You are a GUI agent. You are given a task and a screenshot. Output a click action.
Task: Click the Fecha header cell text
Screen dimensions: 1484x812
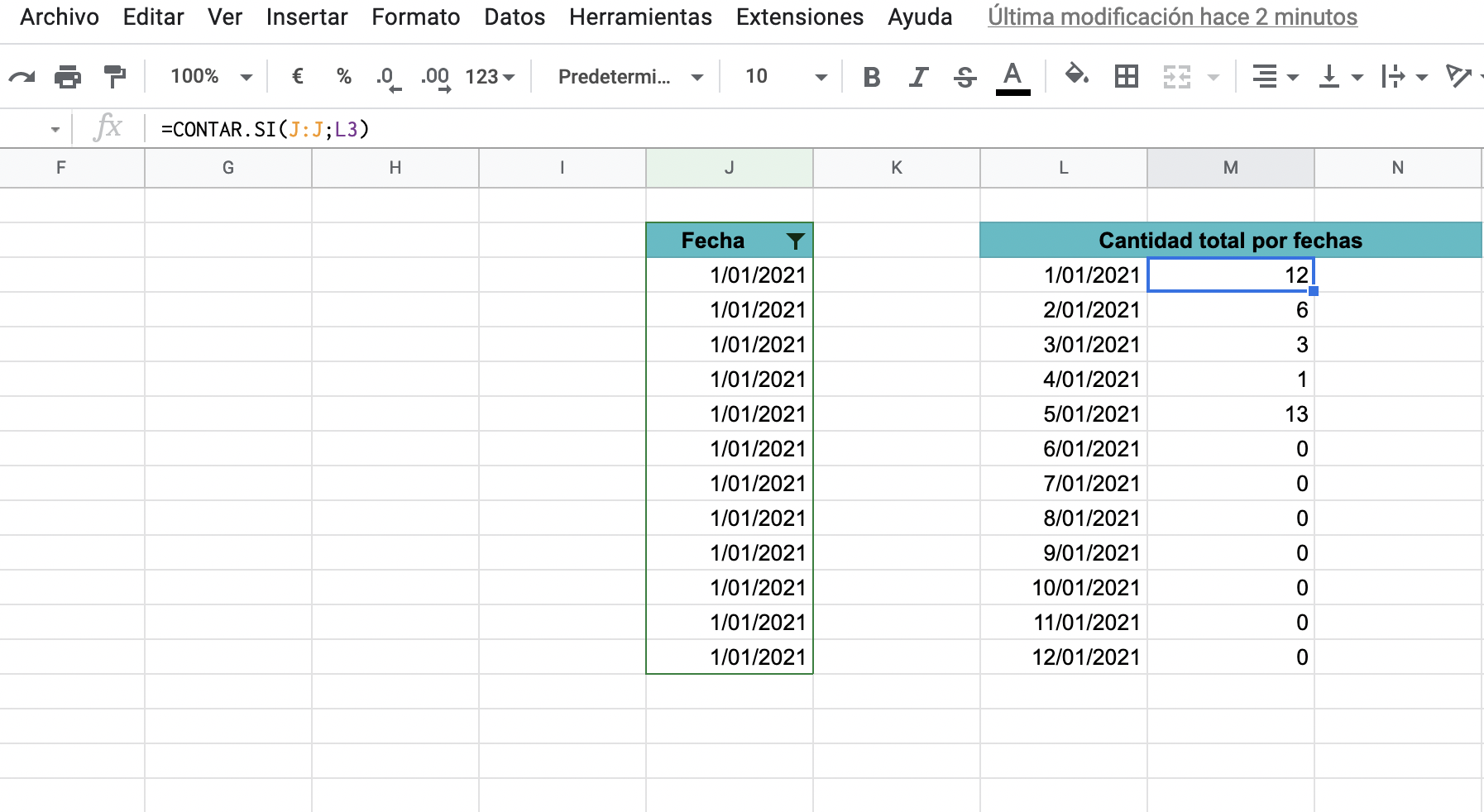click(x=713, y=241)
